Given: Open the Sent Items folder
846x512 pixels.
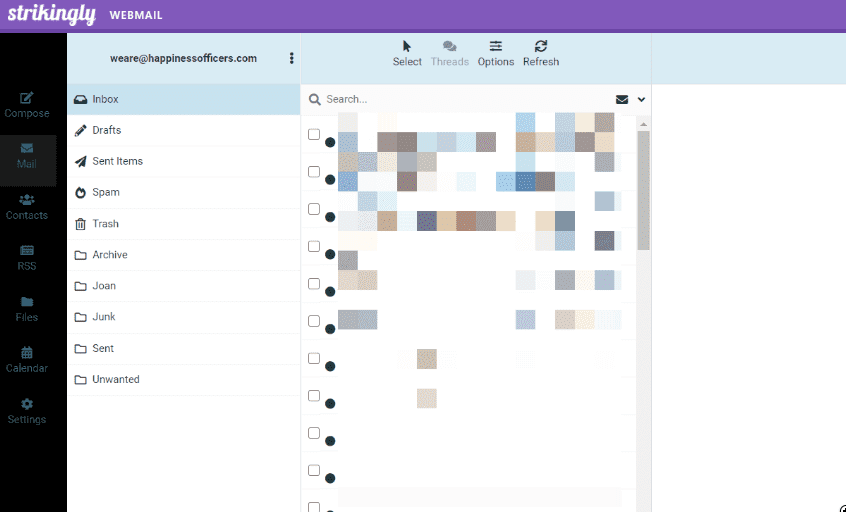Looking at the screenshot, I should [184, 161].
